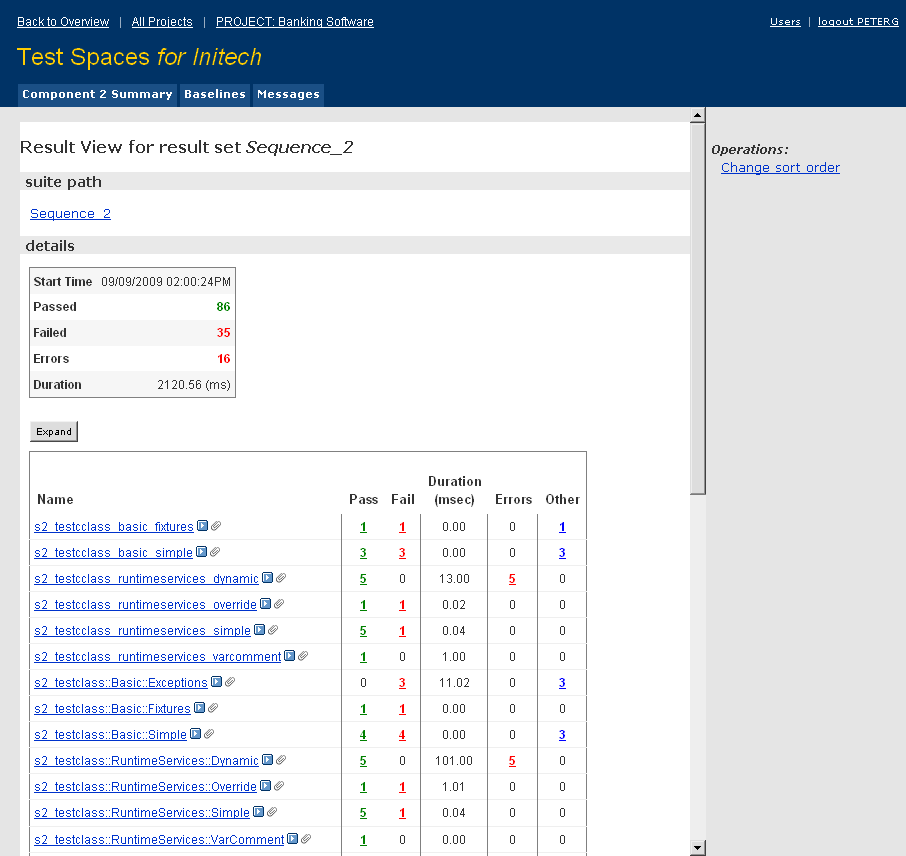This screenshot has width=906, height=856.
Task: Click paperclip icon beside s2_testcclass_runtimeservices_override
Action: (x=279, y=604)
